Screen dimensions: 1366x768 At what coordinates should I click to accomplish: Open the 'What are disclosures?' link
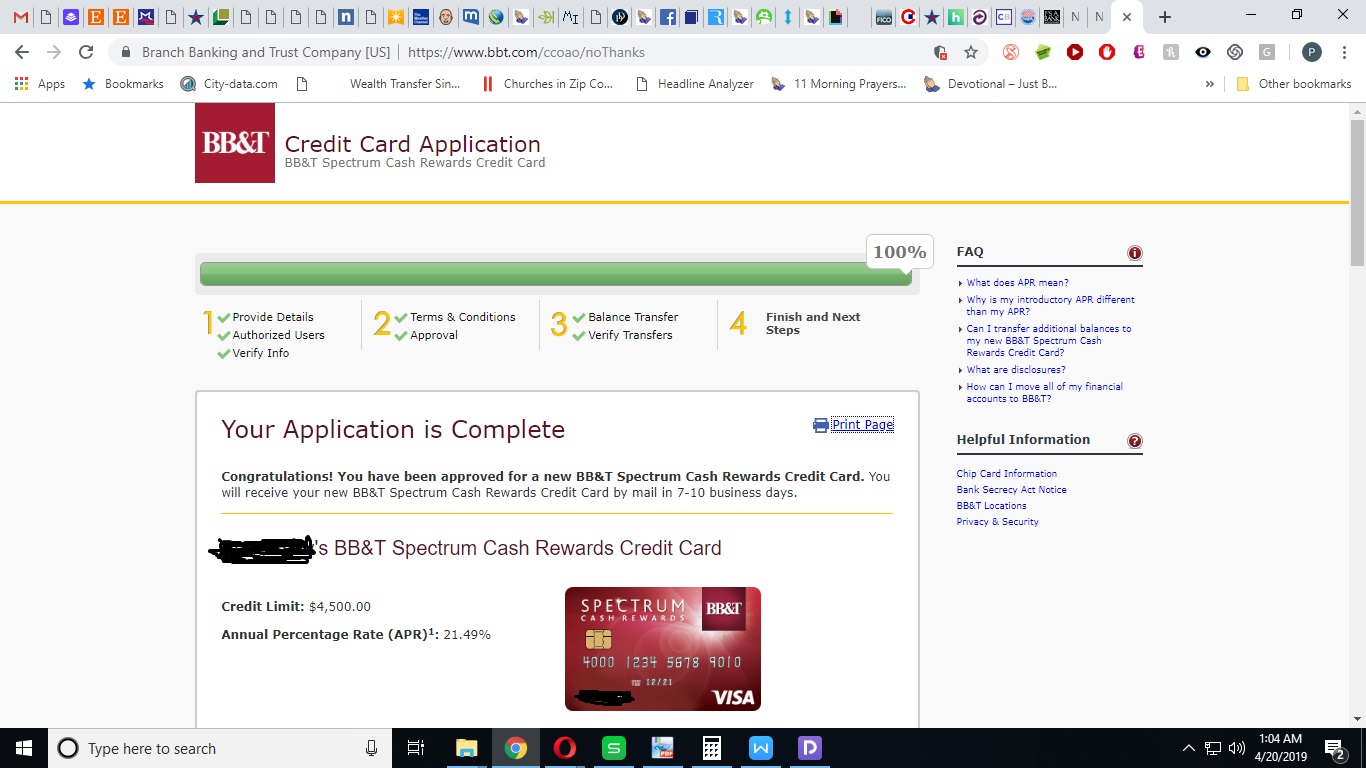point(1016,370)
